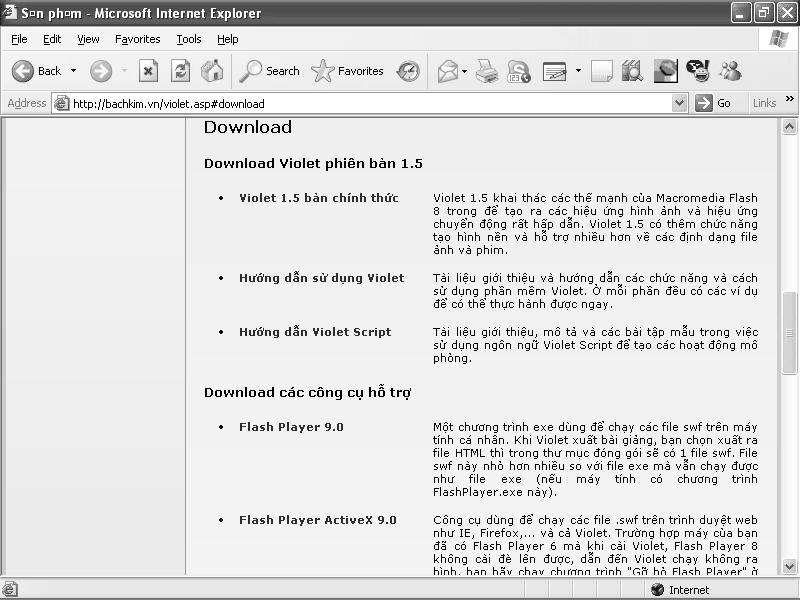800x600 pixels.
Task: Click the blank Discuss note icon
Action: click(x=602, y=71)
